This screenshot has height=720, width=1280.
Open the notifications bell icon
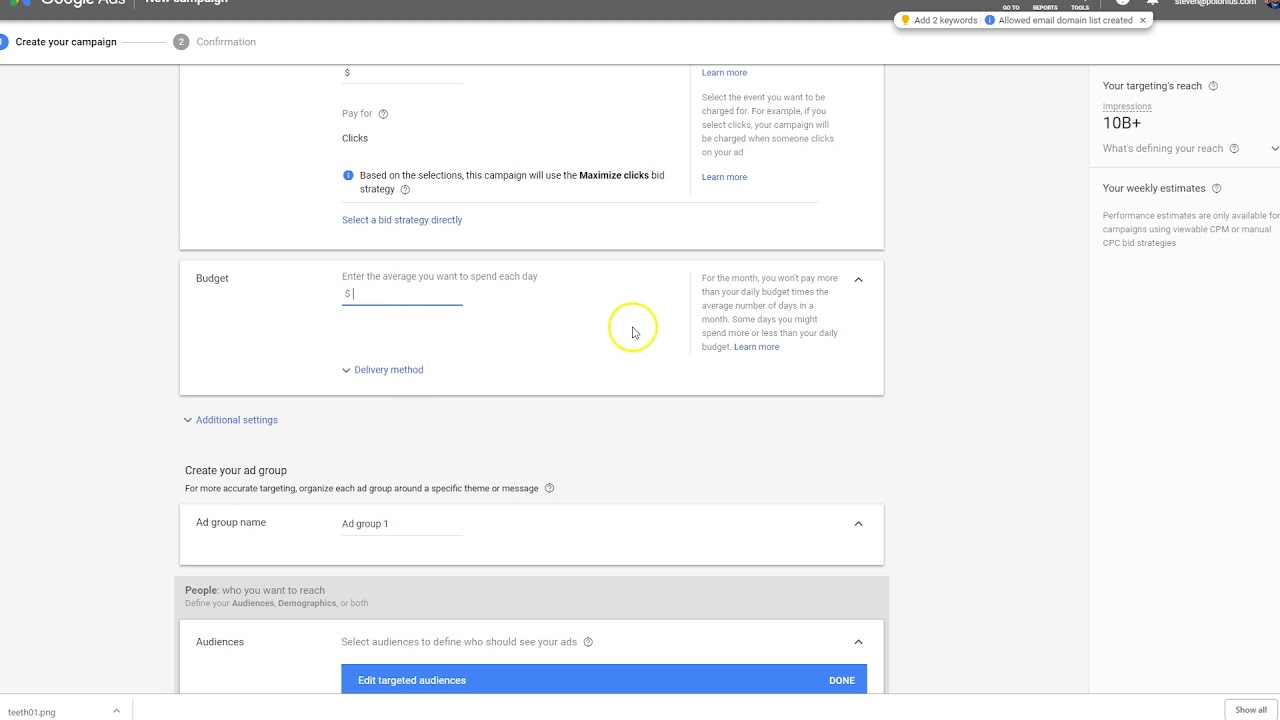1152,3
